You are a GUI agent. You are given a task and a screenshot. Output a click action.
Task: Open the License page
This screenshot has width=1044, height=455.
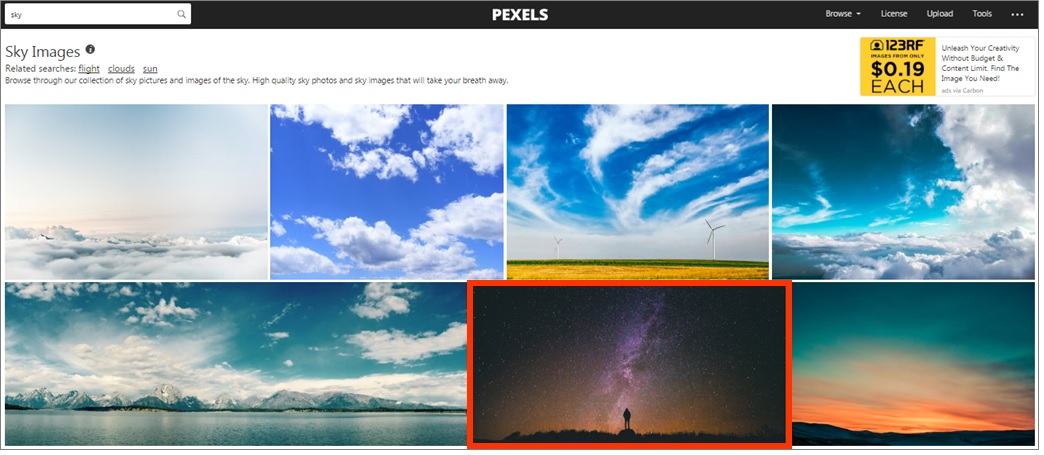pos(894,14)
